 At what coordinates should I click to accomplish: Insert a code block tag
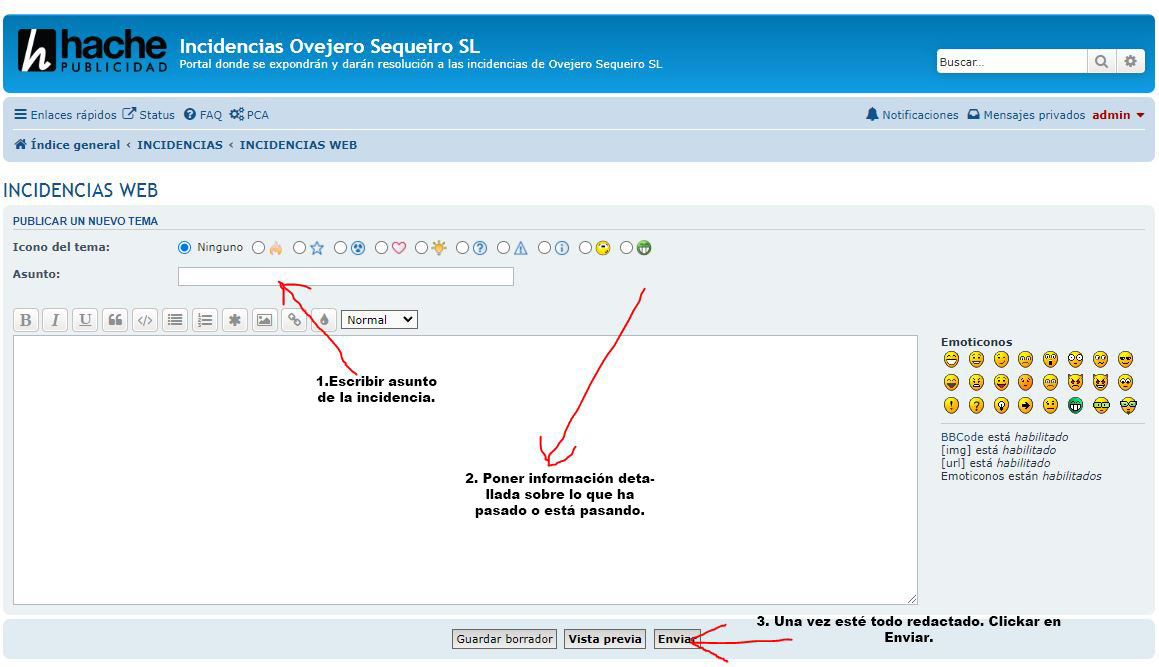click(x=145, y=320)
